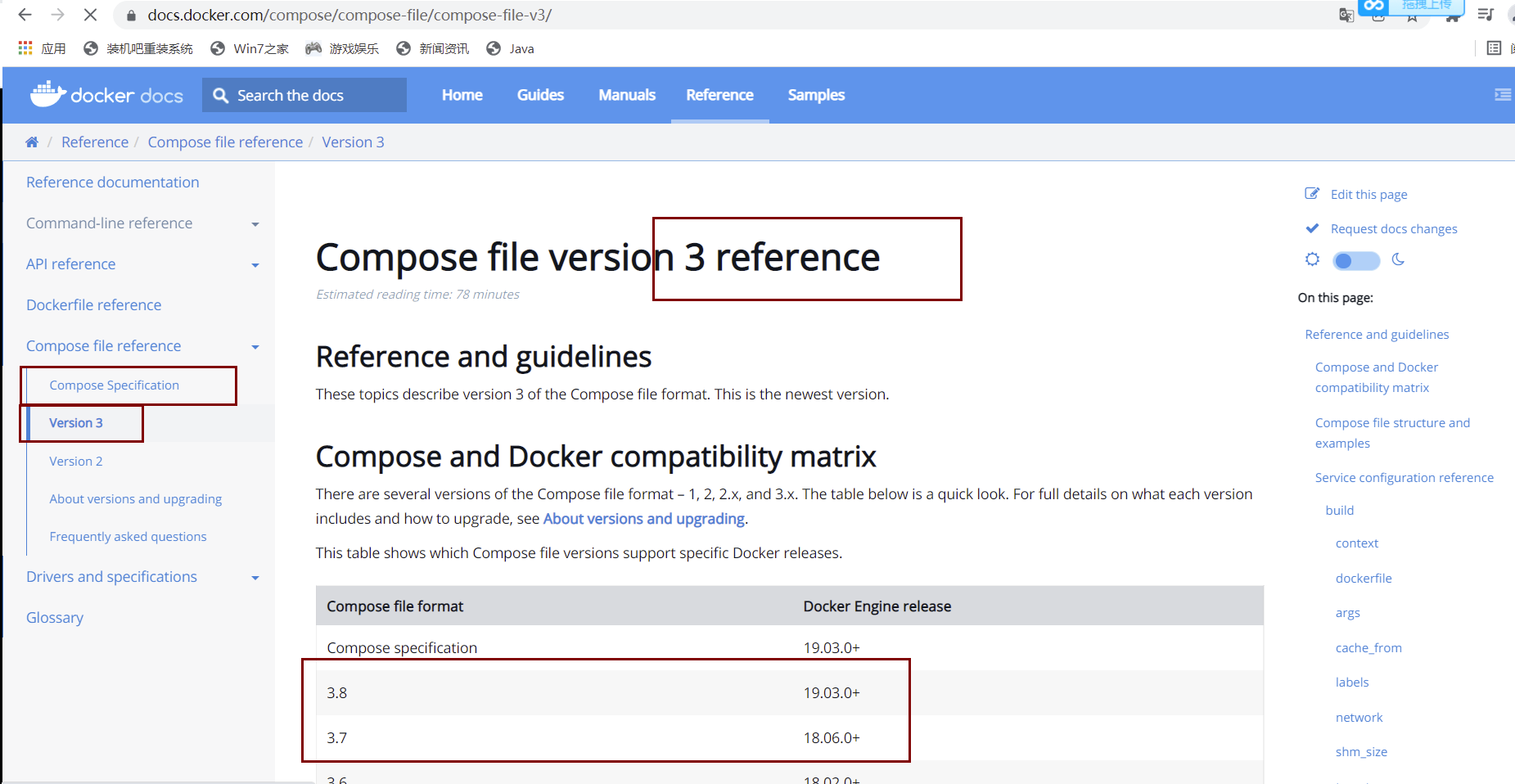Click Compose file reference breadcrumb
This screenshot has height=784, width=1515.
225,142
